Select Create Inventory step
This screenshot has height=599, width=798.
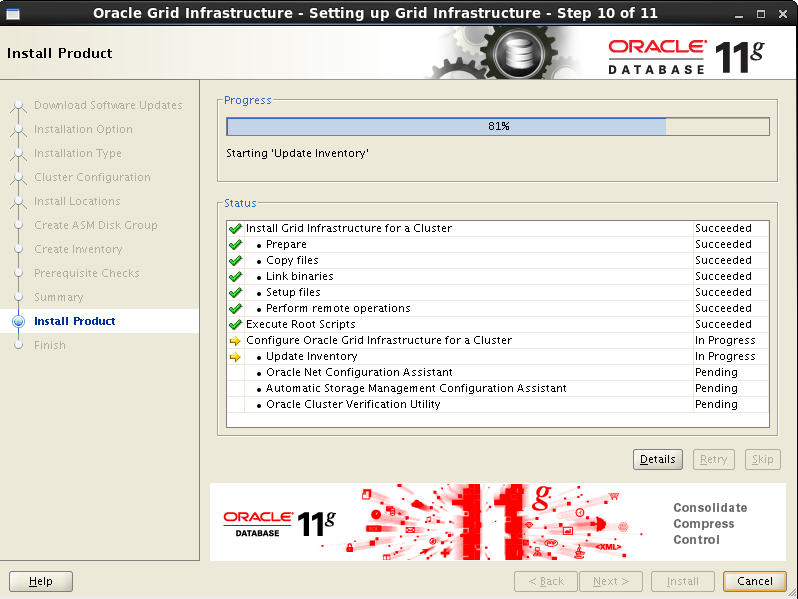coord(78,249)
